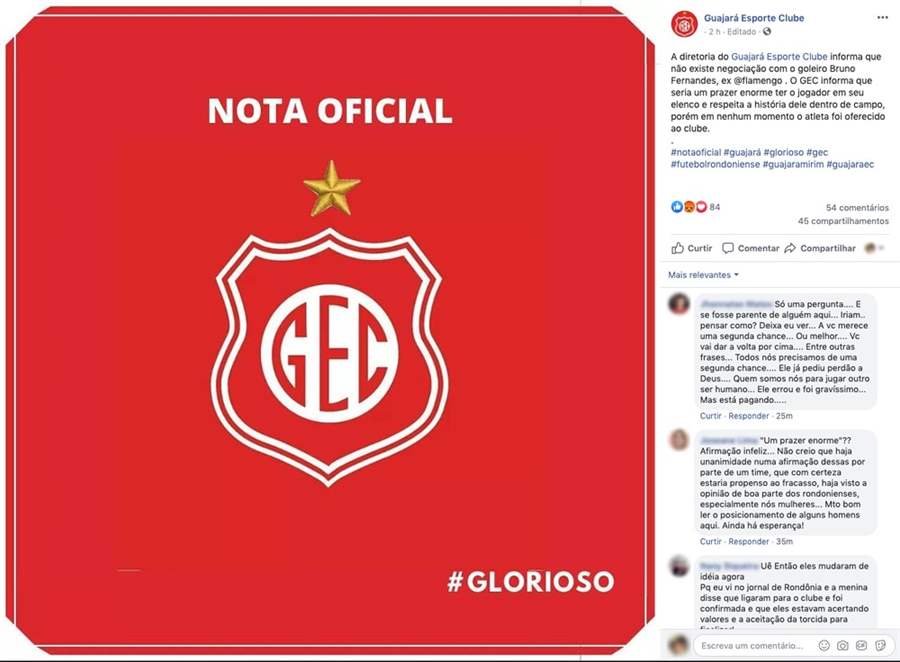
Task: Click the #notaoficial hashtag
Action: (x=696, y=152)
